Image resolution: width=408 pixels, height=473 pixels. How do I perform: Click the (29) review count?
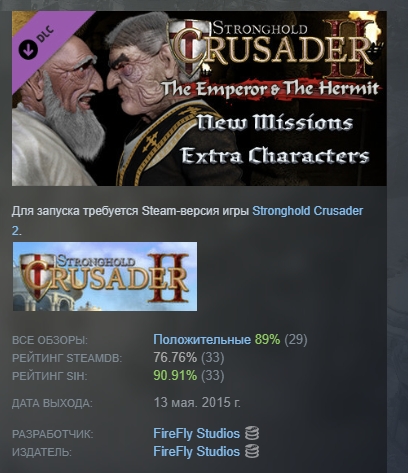(x=296, y=340)
